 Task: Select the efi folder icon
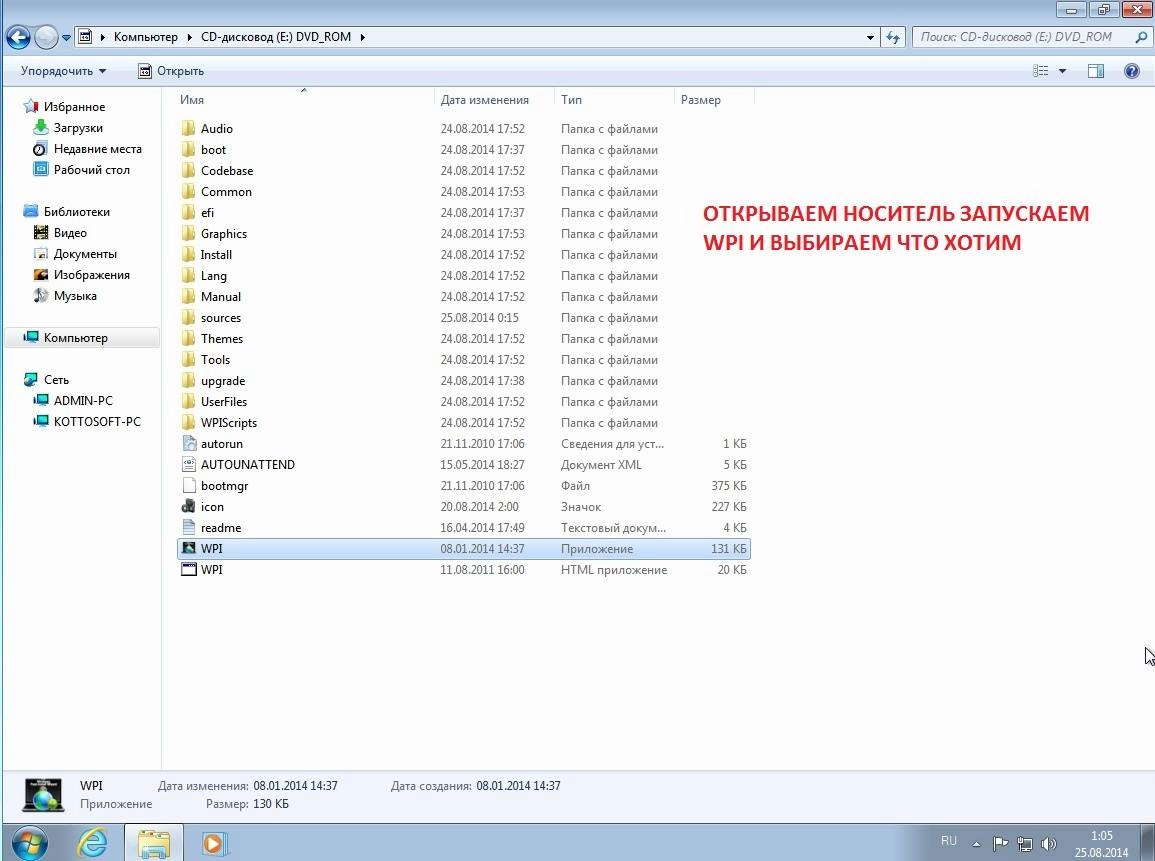point(189,212)
